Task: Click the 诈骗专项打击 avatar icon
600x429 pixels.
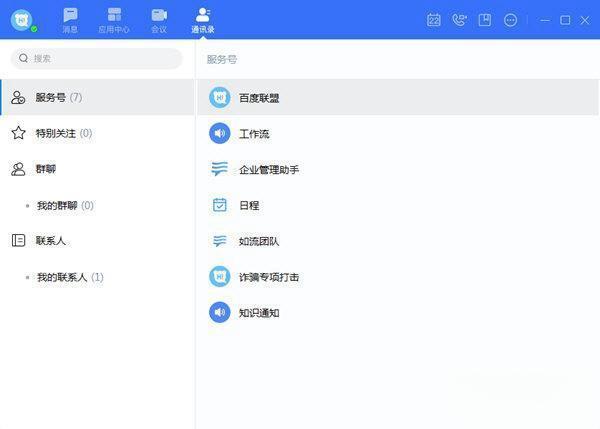Action: click(220, 276)
